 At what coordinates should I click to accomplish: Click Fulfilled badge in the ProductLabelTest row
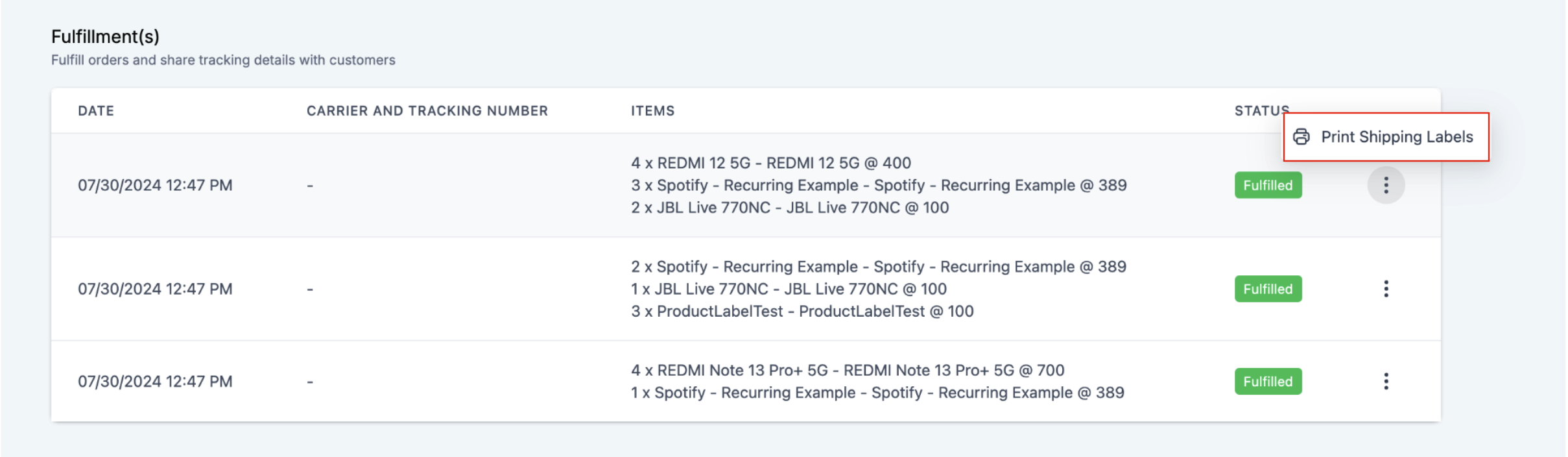coord(1268,289)
